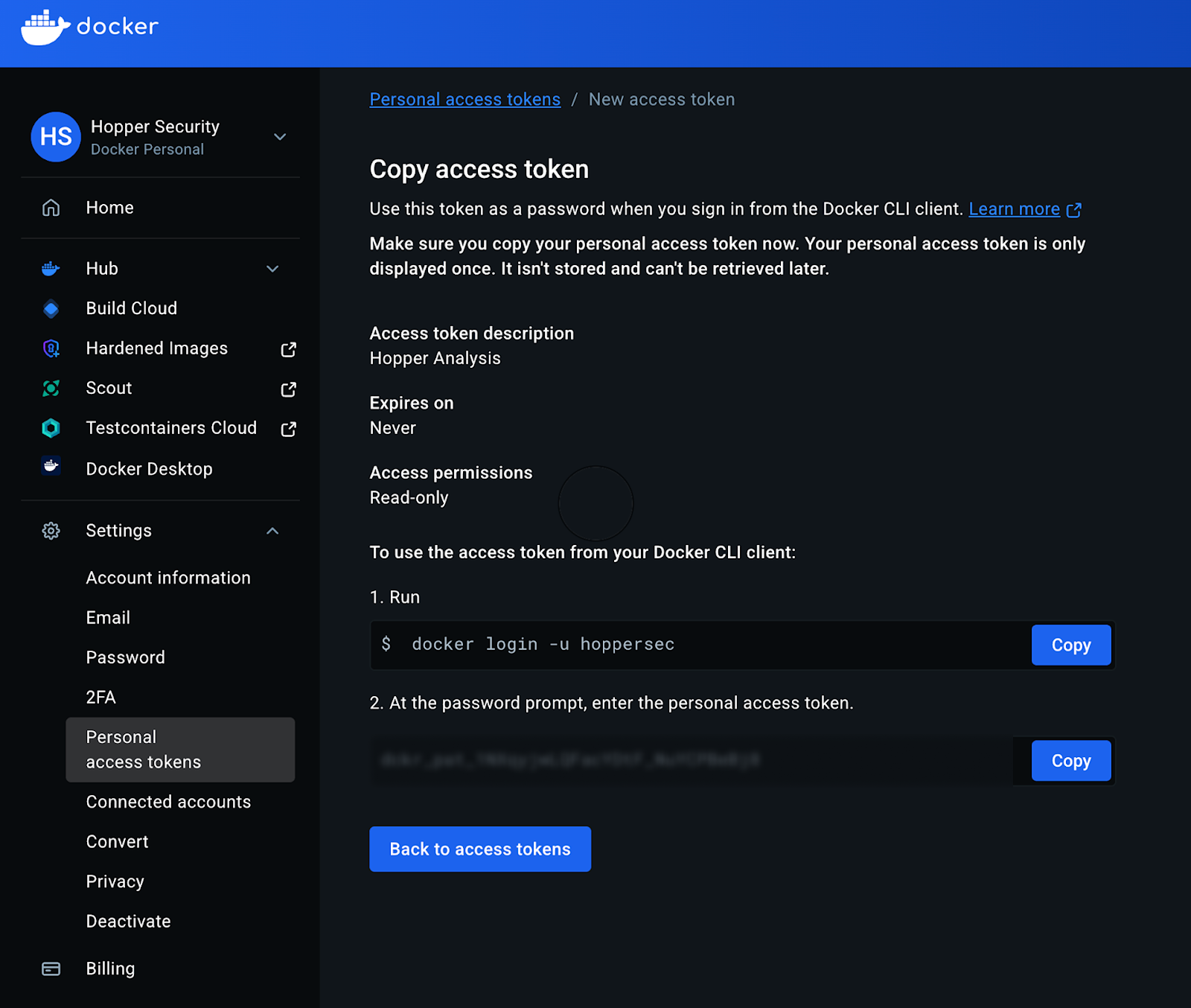
Task: Open the Testcontainers Cloud external link icon
Action: [289, 429]
